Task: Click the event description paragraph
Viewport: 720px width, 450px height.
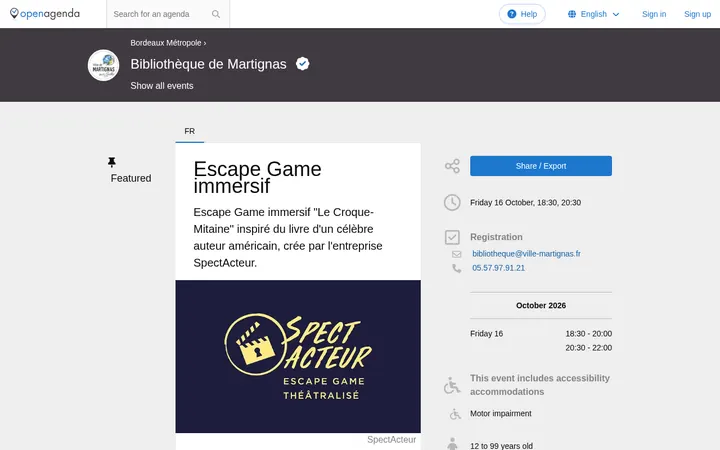Action: tap(288, 237)
